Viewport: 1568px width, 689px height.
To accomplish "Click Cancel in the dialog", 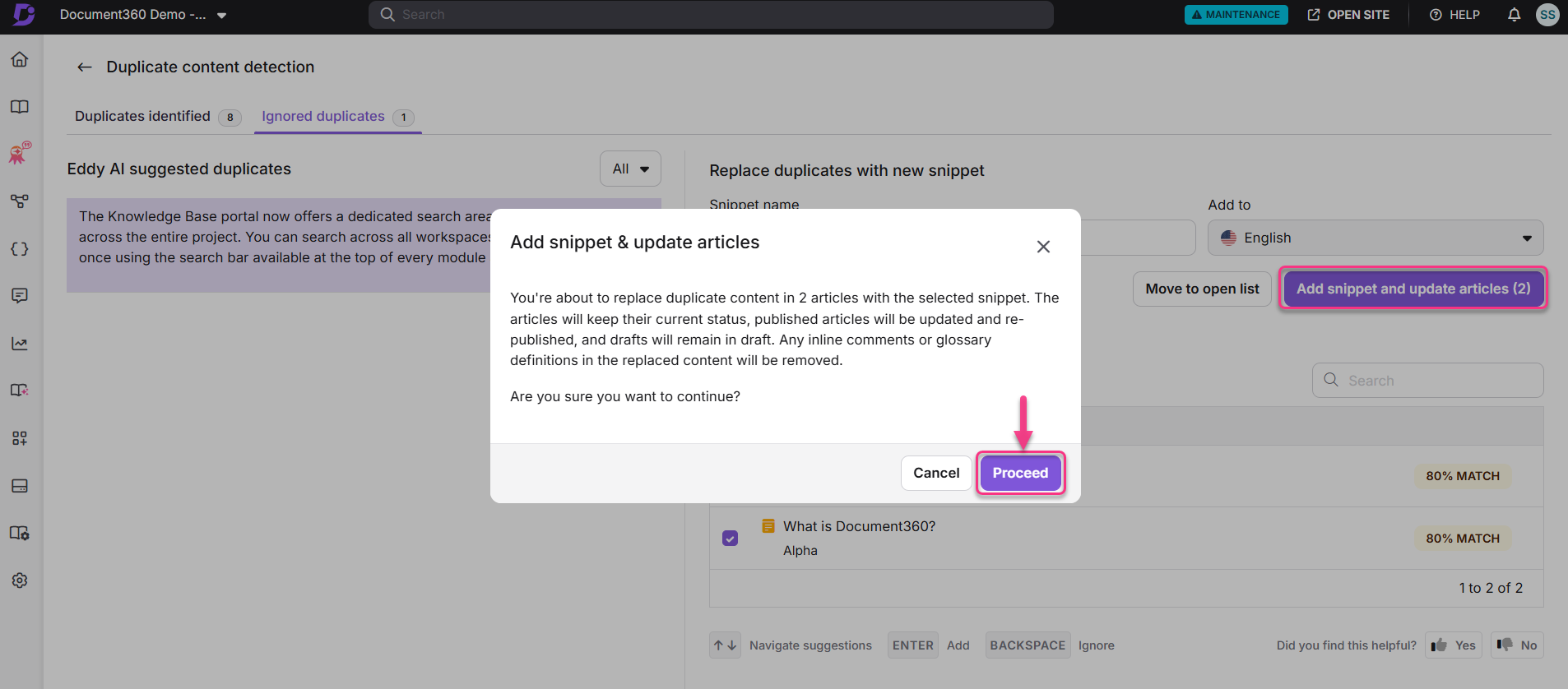I will (x=936, y=473).
